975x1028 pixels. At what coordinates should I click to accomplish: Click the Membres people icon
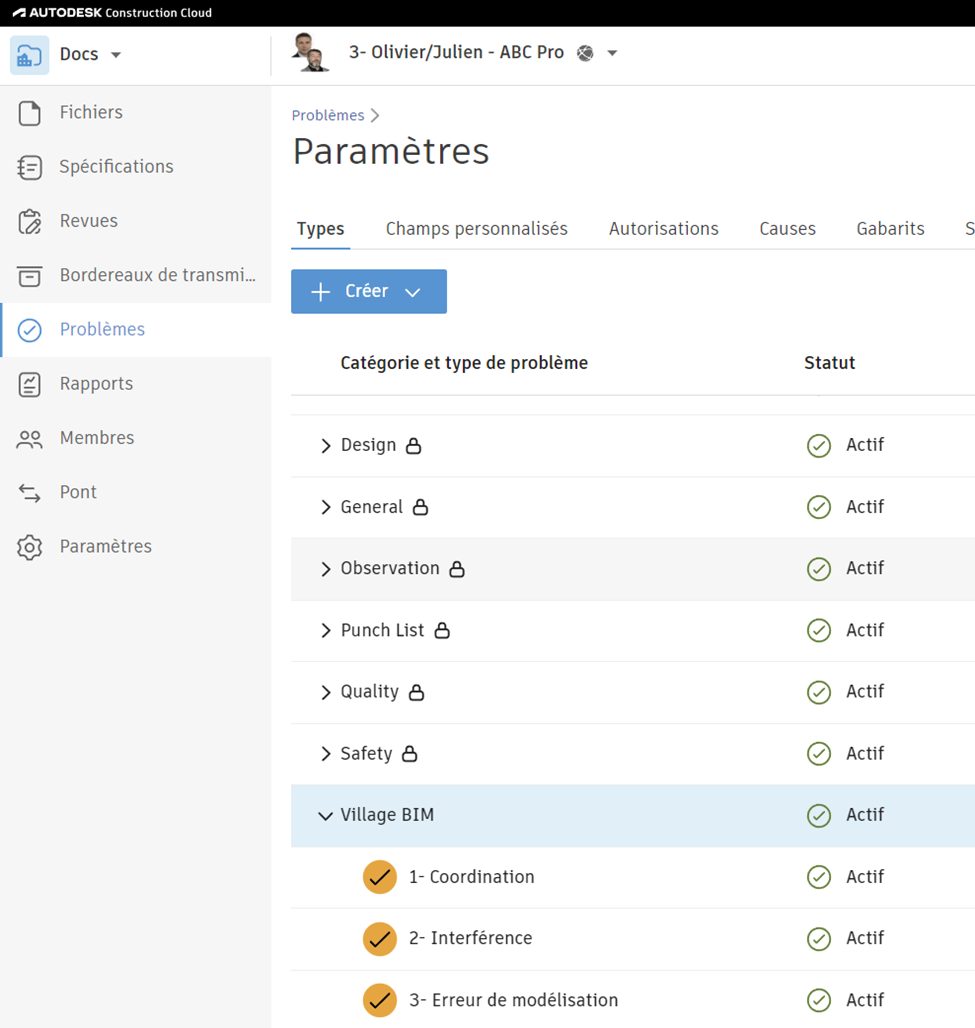(x=30, y=439)
